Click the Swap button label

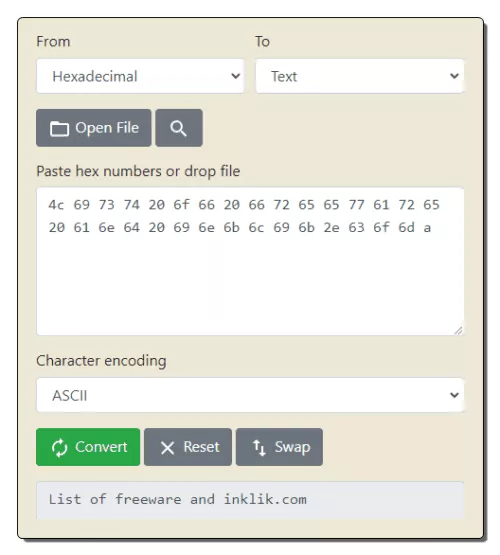[292, 447]
